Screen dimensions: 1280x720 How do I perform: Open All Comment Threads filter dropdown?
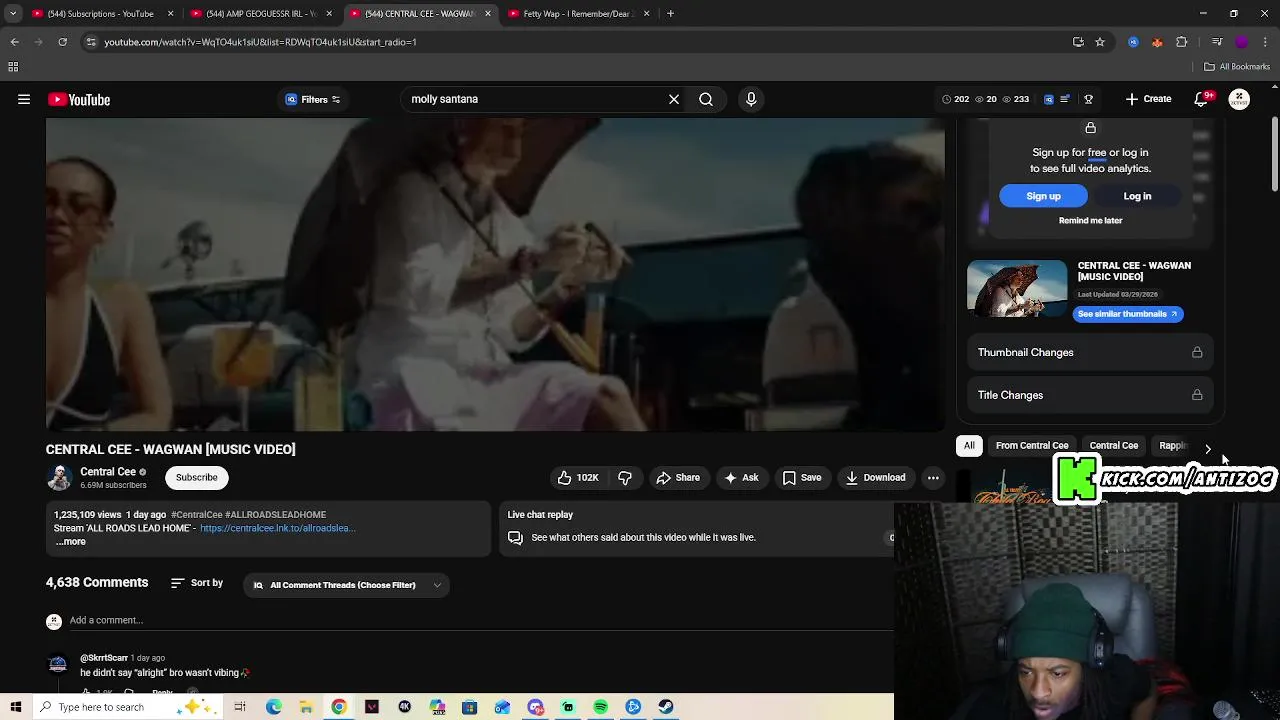tap(346, 585)
